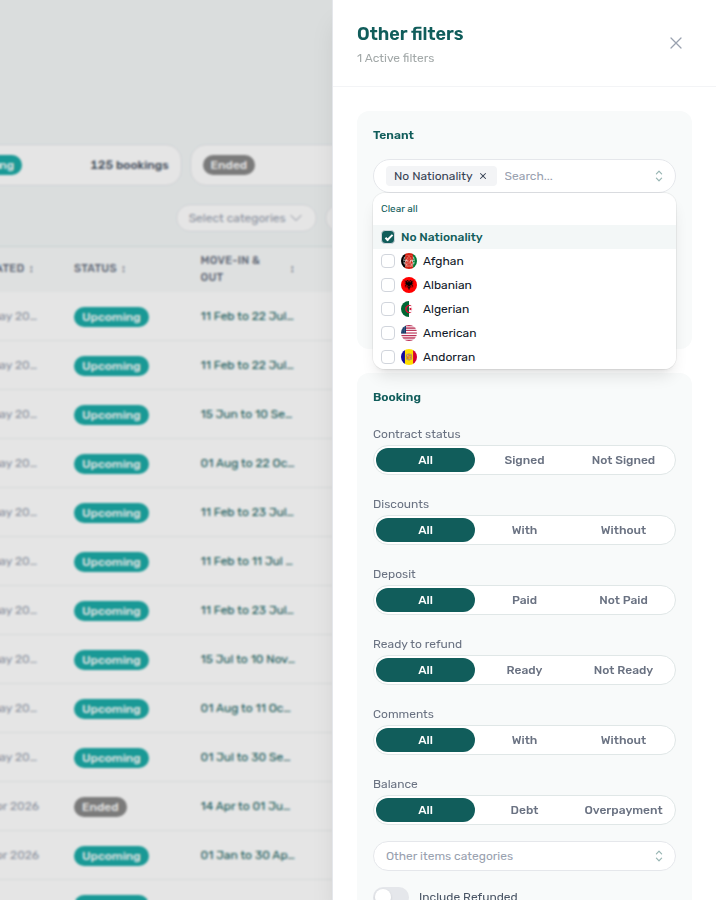
Task: Select All for Discounts
Action: 425,530
